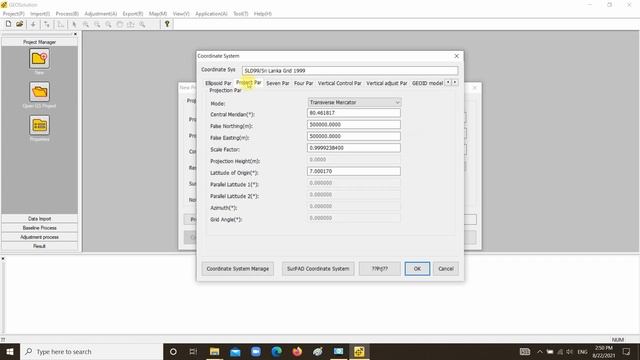Screen dimensions: 640x360
Task: Open Mail app from the taskbar
Action: pyautogui.click(x=235, y=351)
